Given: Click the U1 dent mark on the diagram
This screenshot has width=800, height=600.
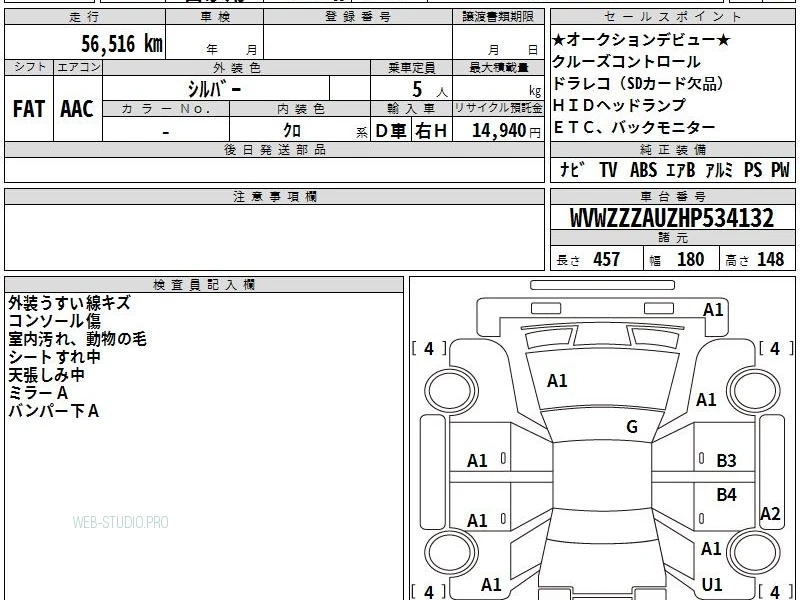Looking at the screenshot, I should pyautogui.click(x=712, y=585).
